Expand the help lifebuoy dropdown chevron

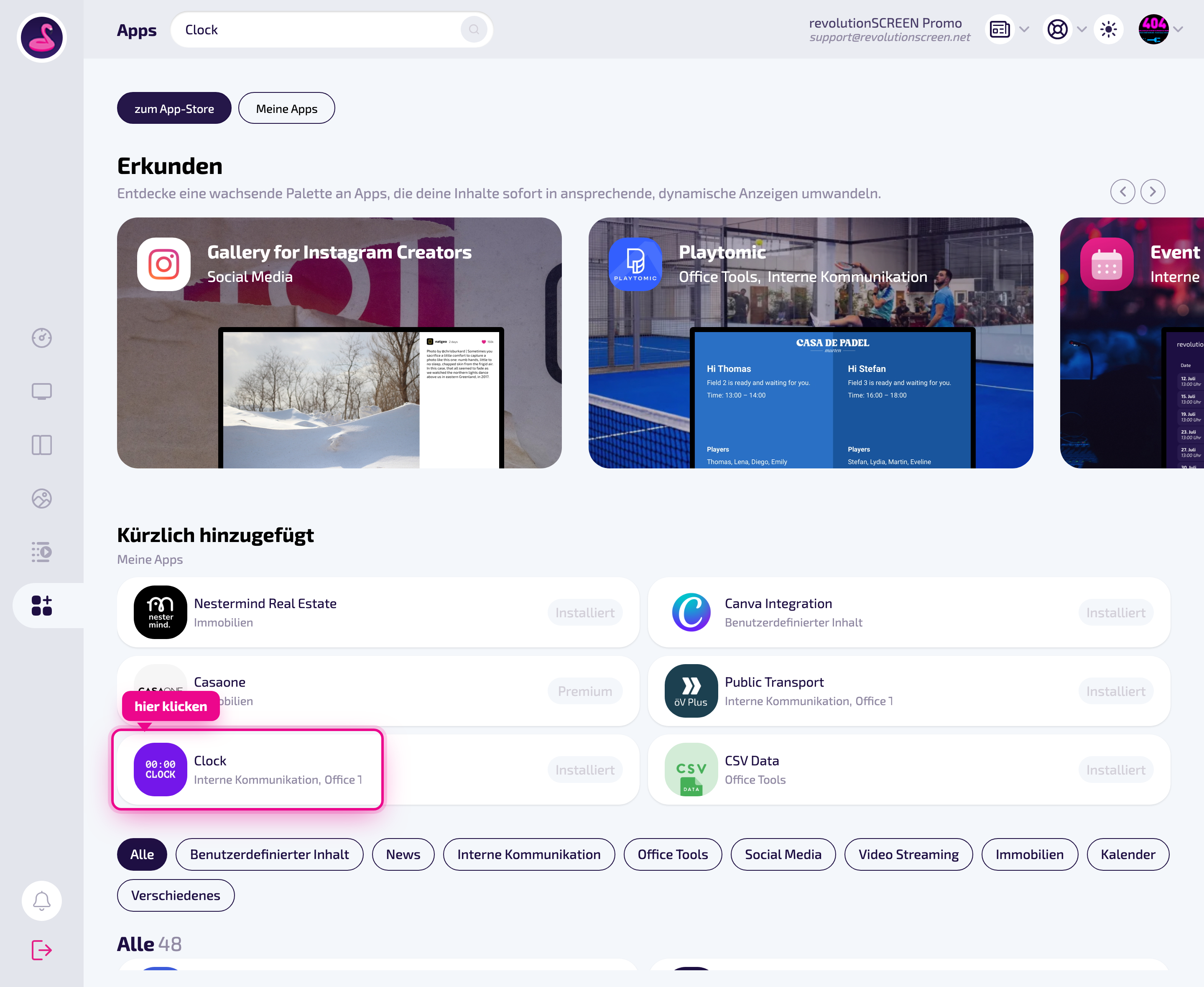click(1082, 30)
